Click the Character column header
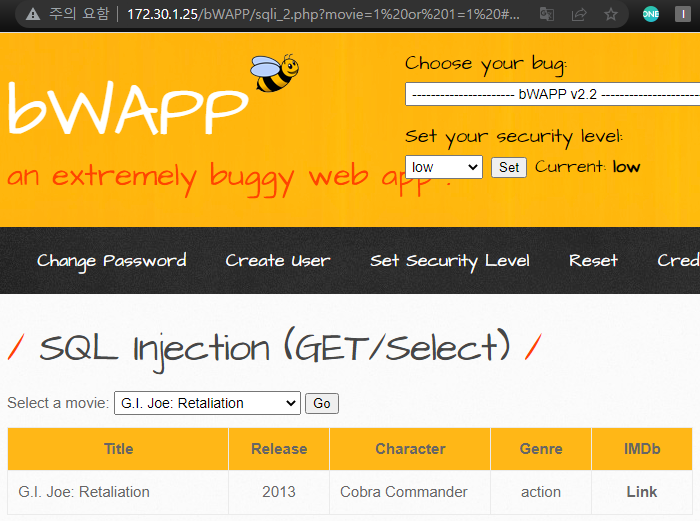The width and height of the screenshot is (700, 521). pyautogui.click(x=410, y=449)
